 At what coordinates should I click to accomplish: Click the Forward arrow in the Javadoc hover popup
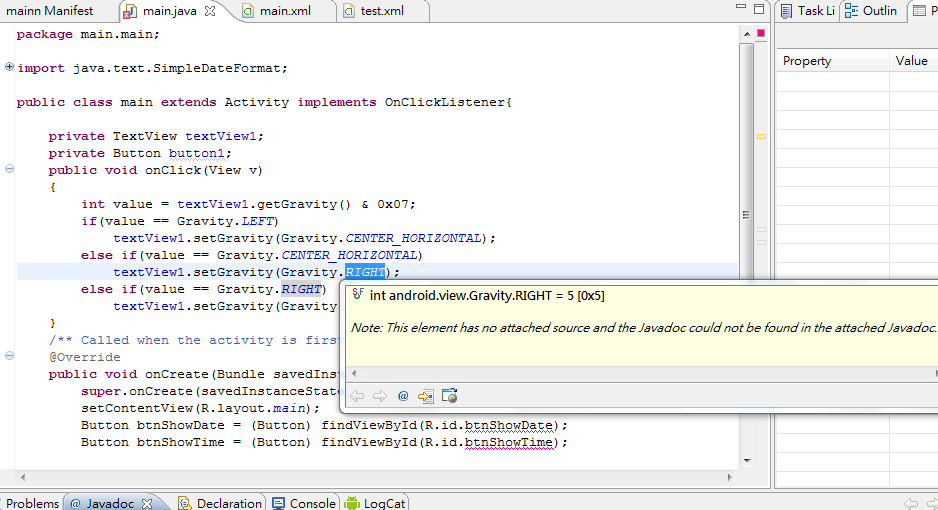coord(379,396)
